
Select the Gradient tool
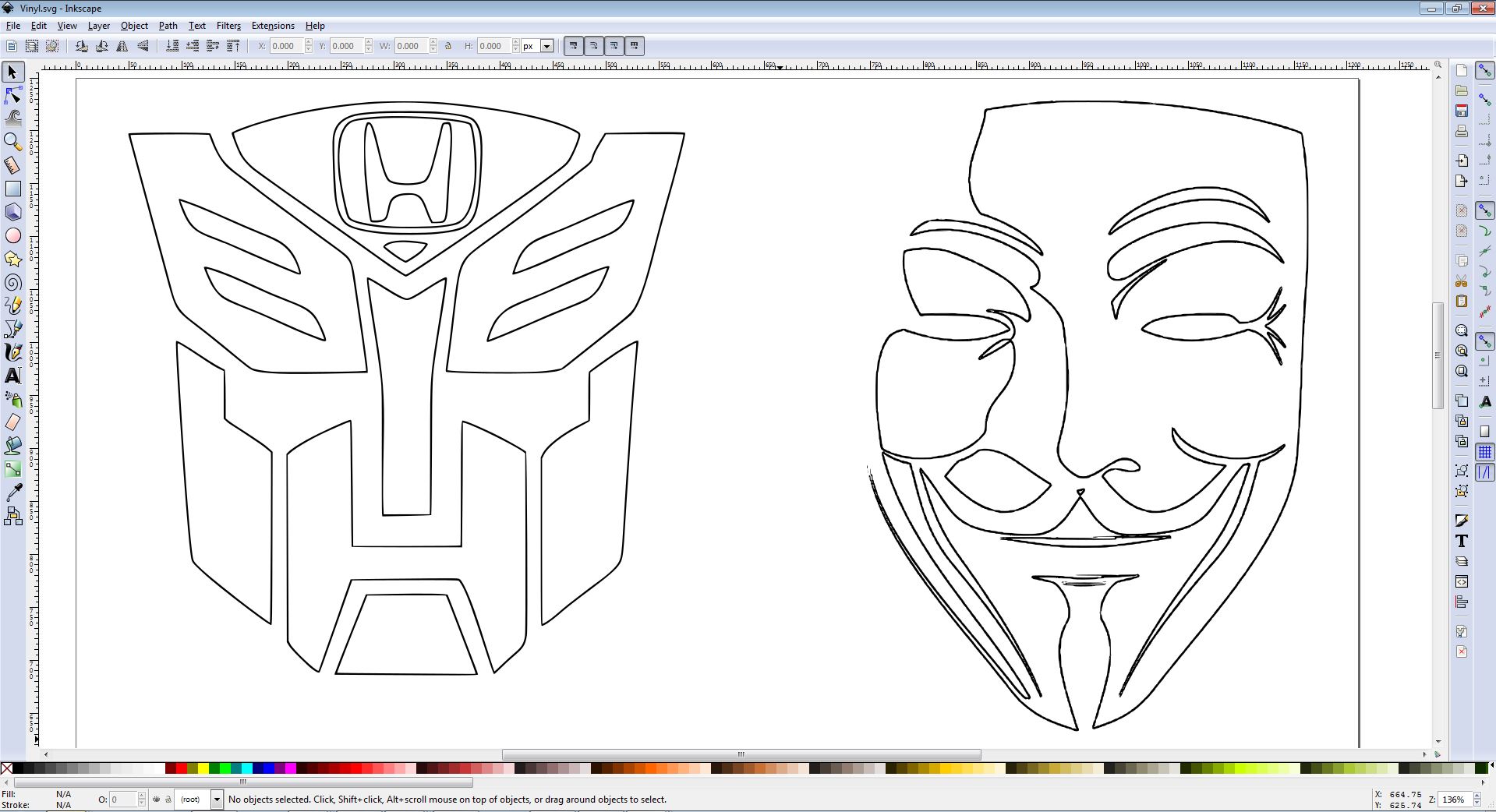pyautogui.click(x=12, y=469)
